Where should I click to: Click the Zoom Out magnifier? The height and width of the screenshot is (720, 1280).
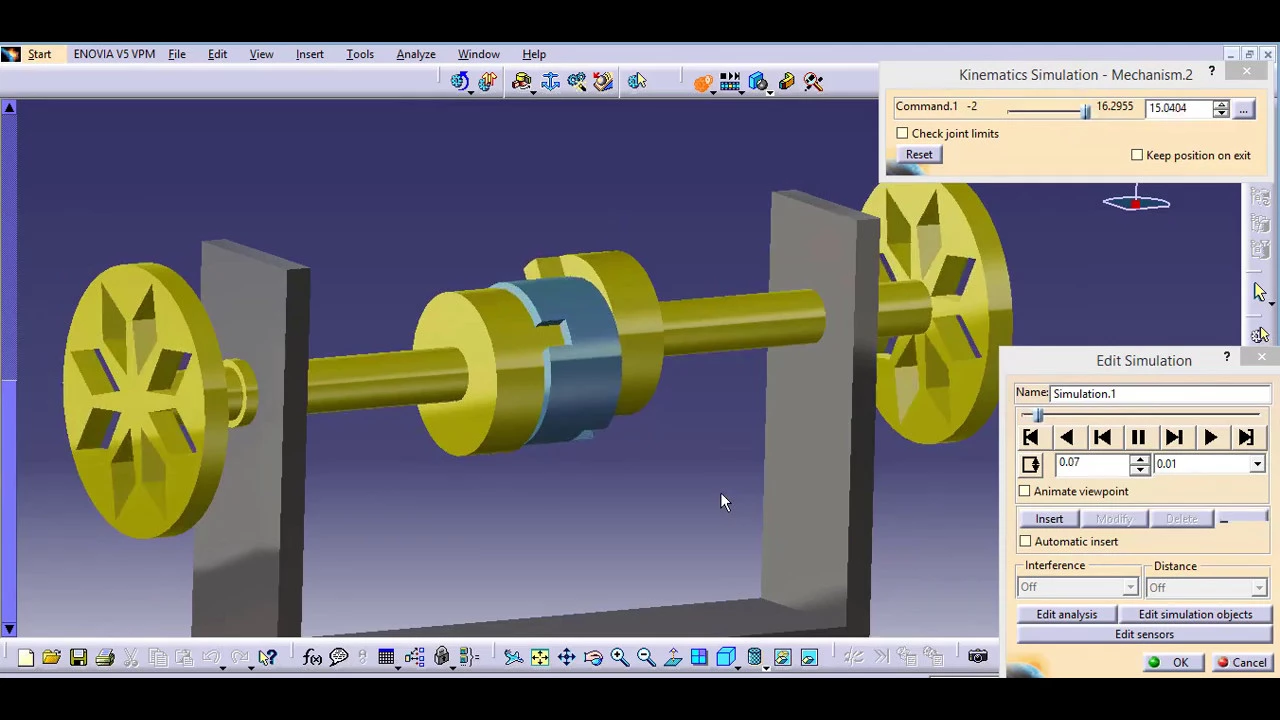(646, 657)
